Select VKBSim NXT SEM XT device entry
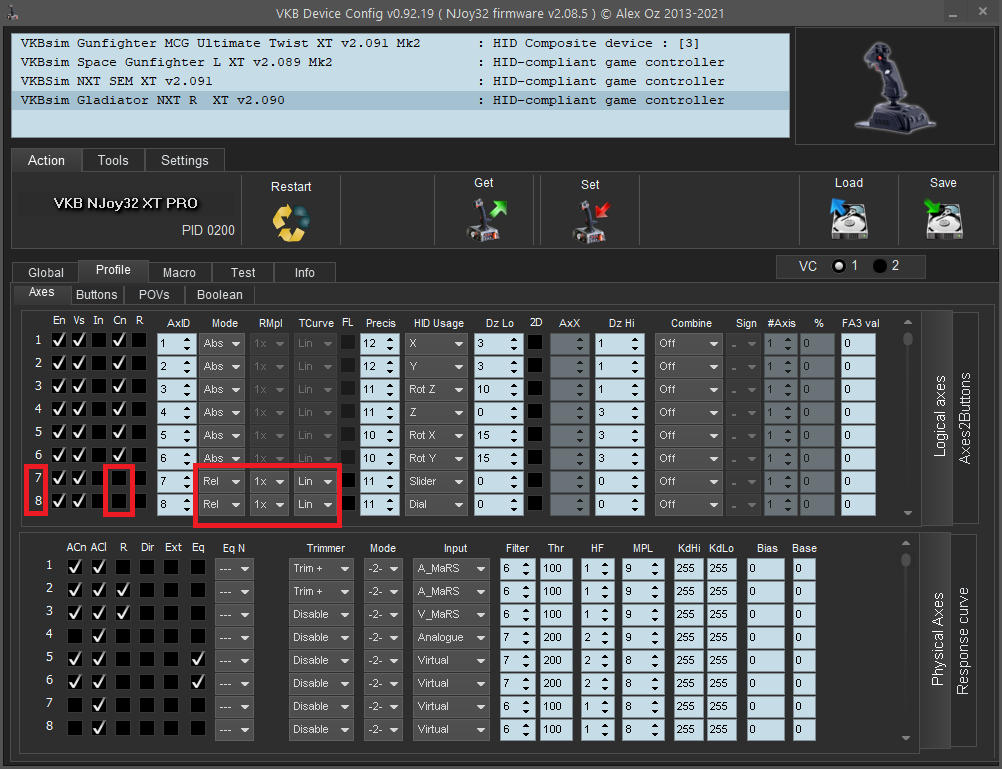Screen dimensions: 1002x769 [x=116, y=81]
